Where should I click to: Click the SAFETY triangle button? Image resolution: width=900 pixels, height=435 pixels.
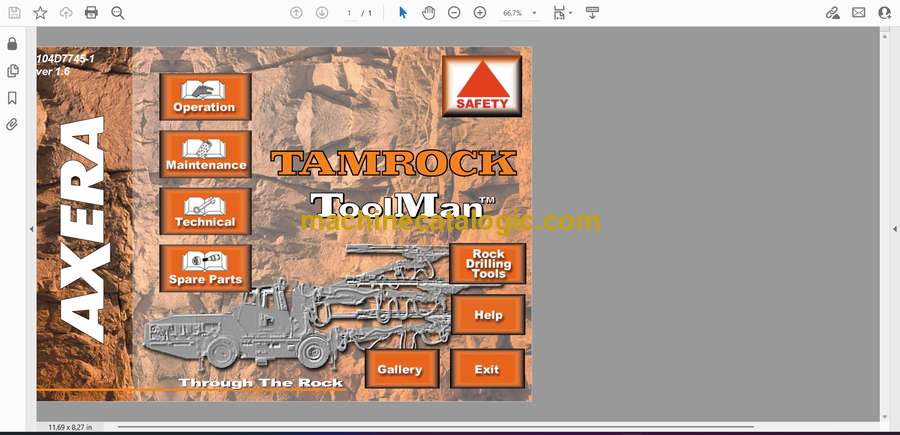coord(482,86)
